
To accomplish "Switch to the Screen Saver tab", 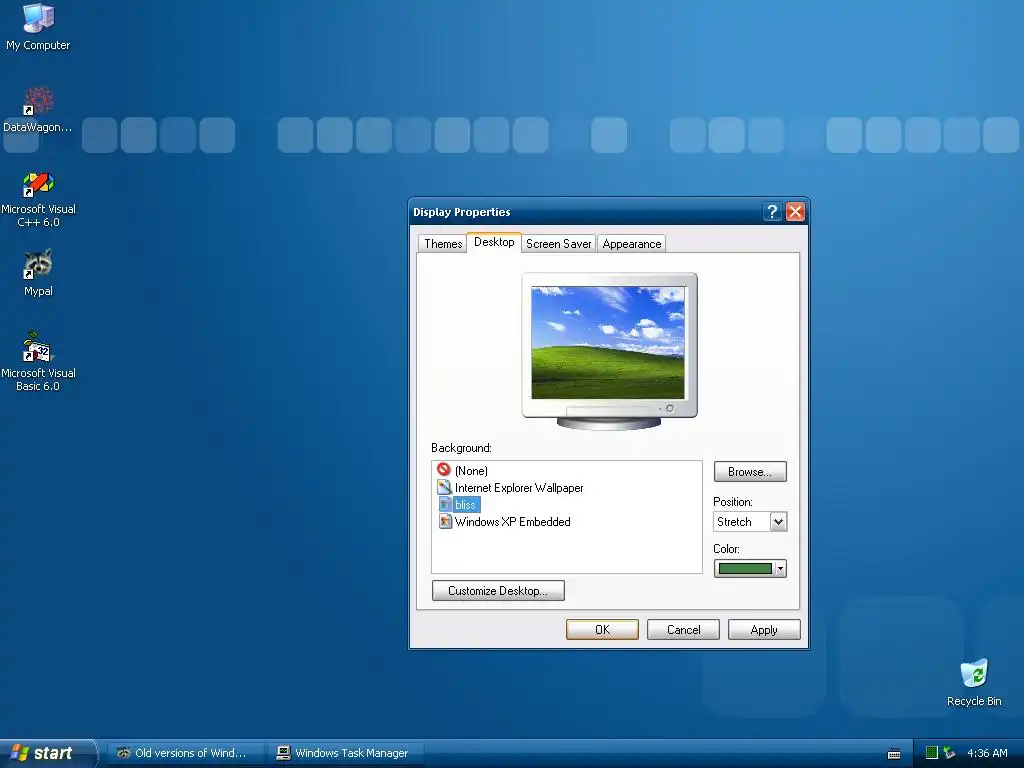I will (558, 244).
